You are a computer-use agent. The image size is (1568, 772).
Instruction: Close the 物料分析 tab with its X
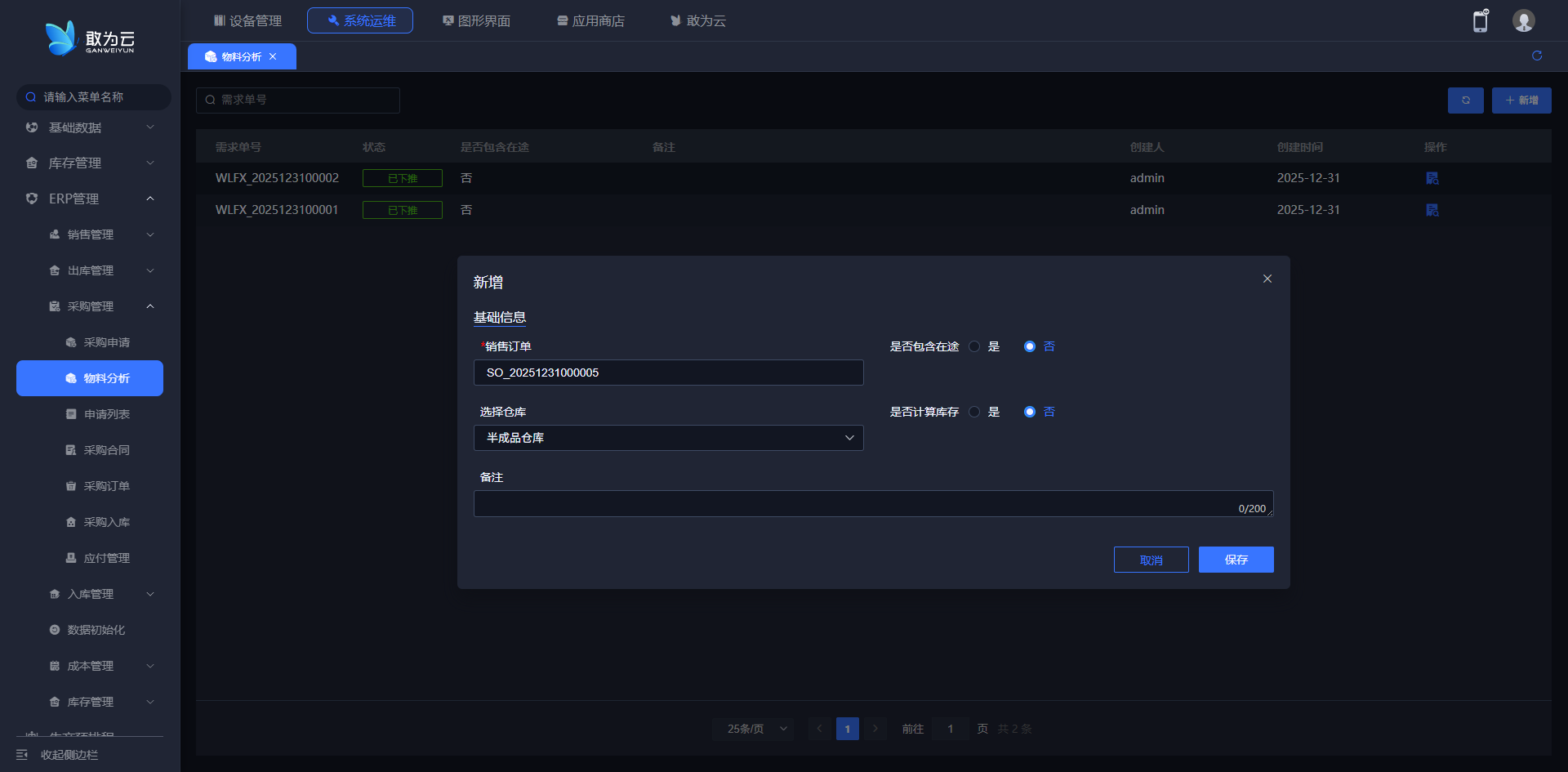click(273, 56)
